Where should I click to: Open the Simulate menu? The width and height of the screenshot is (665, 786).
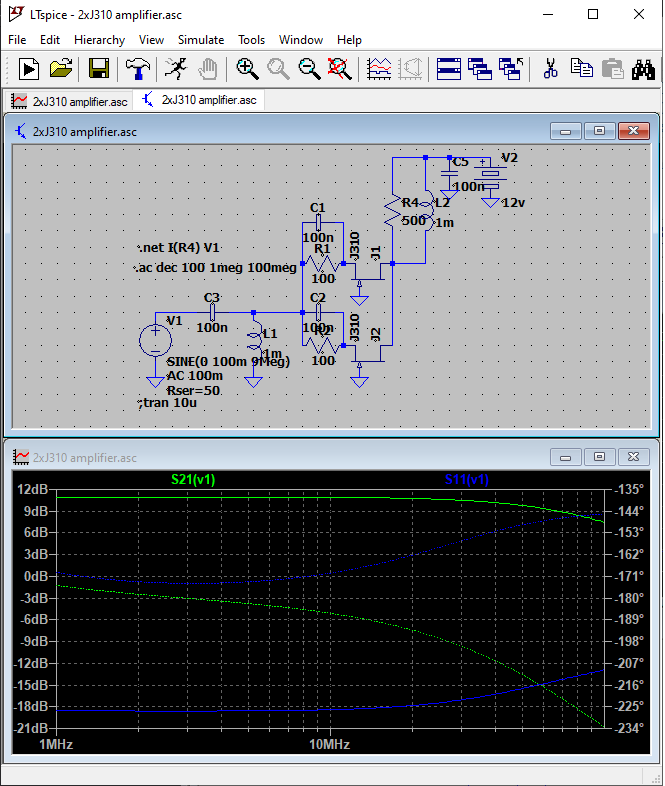pyautogui.click(x=201, y=40)
